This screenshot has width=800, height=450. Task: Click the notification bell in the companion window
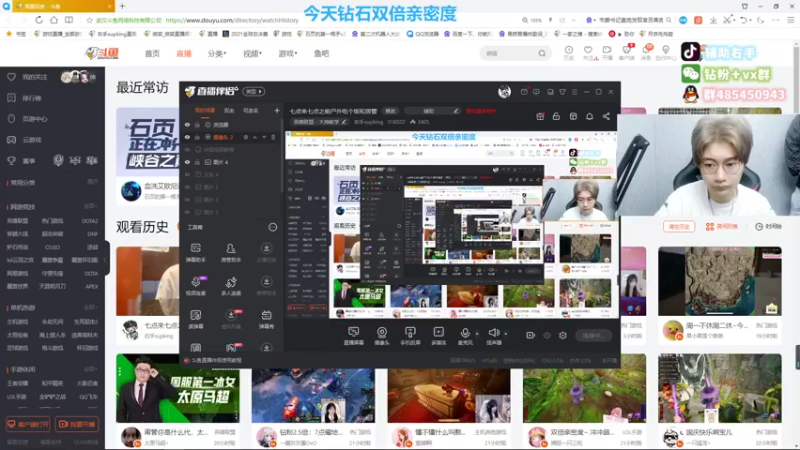coord(589,116)
